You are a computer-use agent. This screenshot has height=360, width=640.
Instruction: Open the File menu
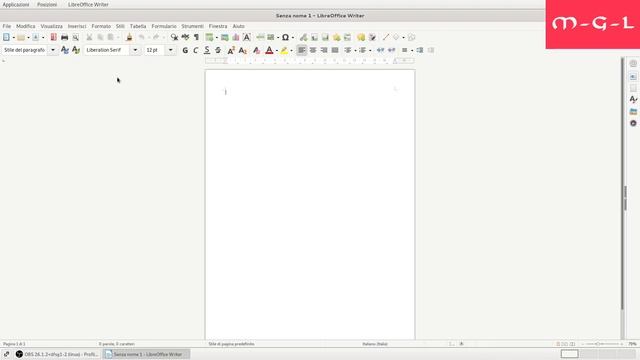coord(7,26)
